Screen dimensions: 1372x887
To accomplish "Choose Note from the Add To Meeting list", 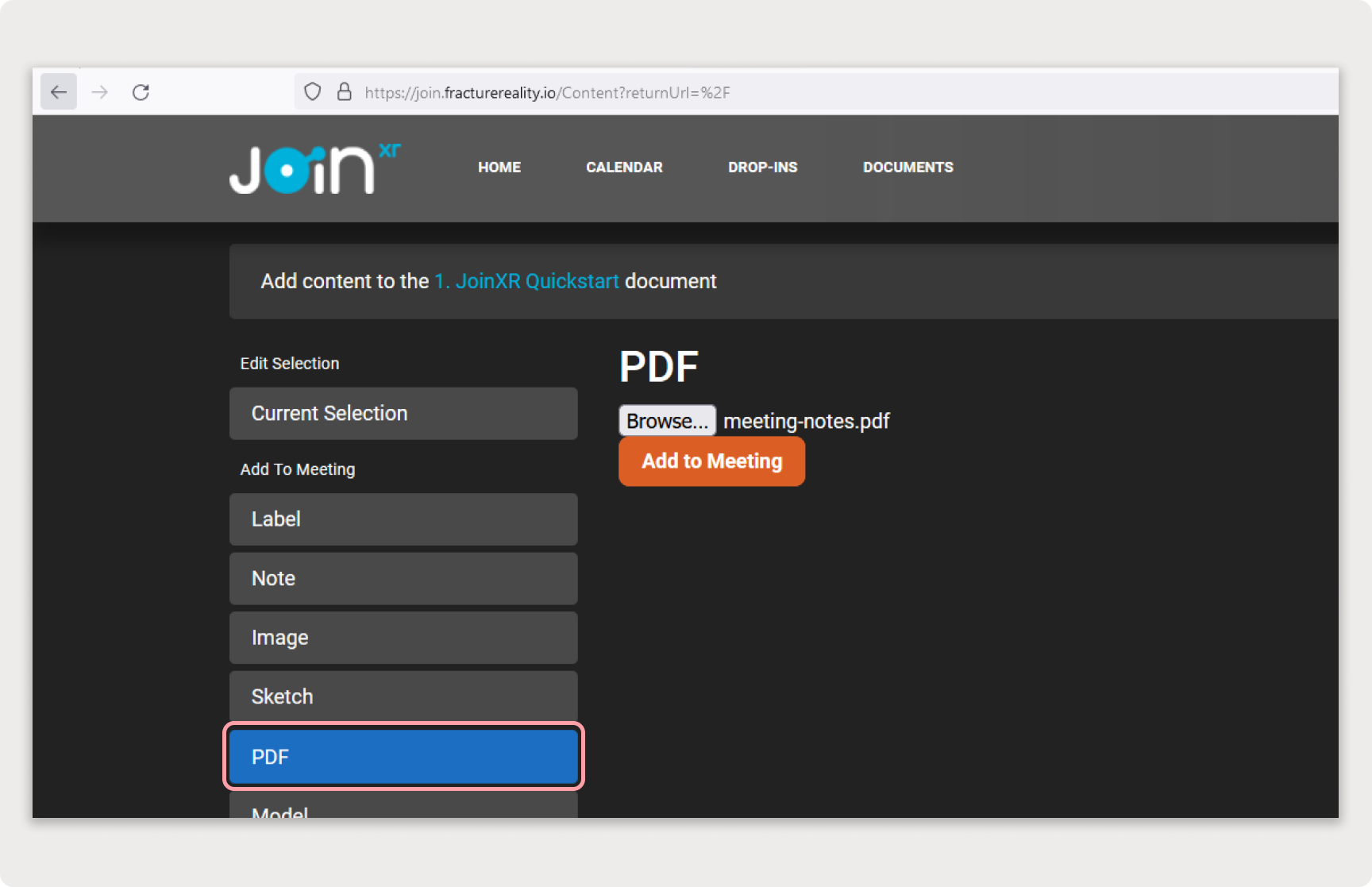I will click(x=403, y=578).
